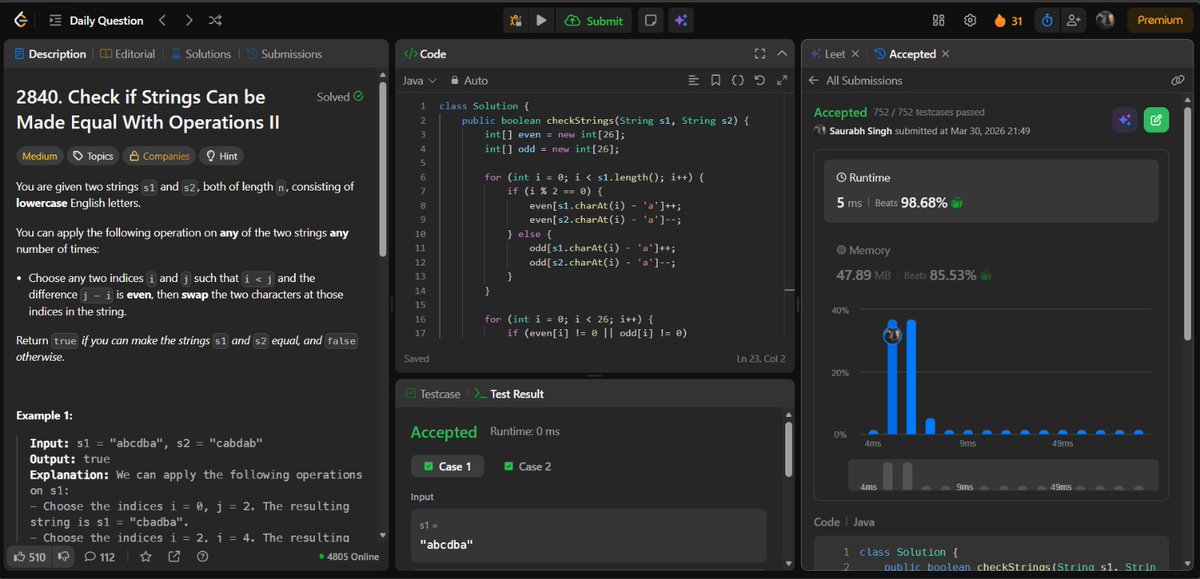The height and width of the screenshot is (579, 1200).
Task: Open the layout grid icon
Action: click(938, 20)
